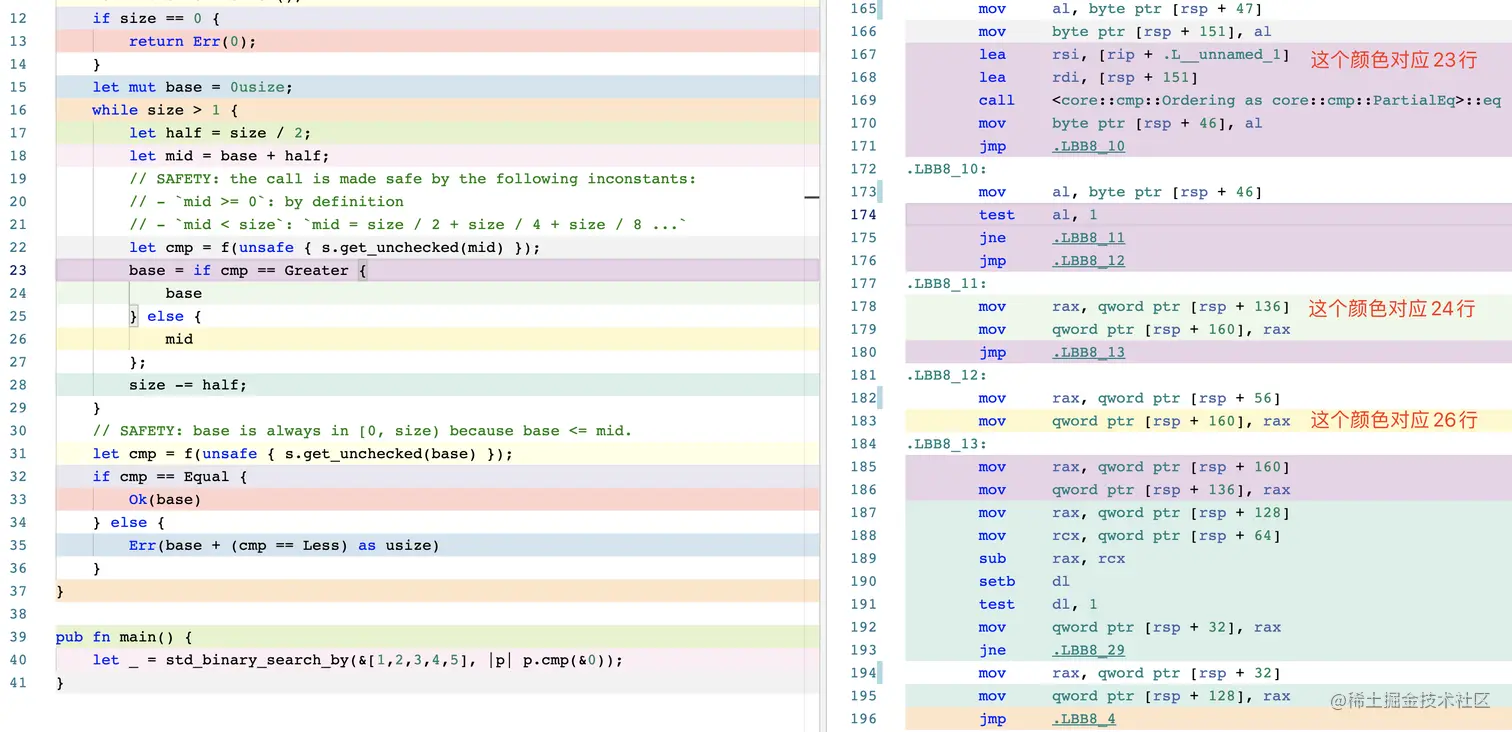Click the .LBB8_10: label line 172

pyautogui.click(x=944, y=169)
